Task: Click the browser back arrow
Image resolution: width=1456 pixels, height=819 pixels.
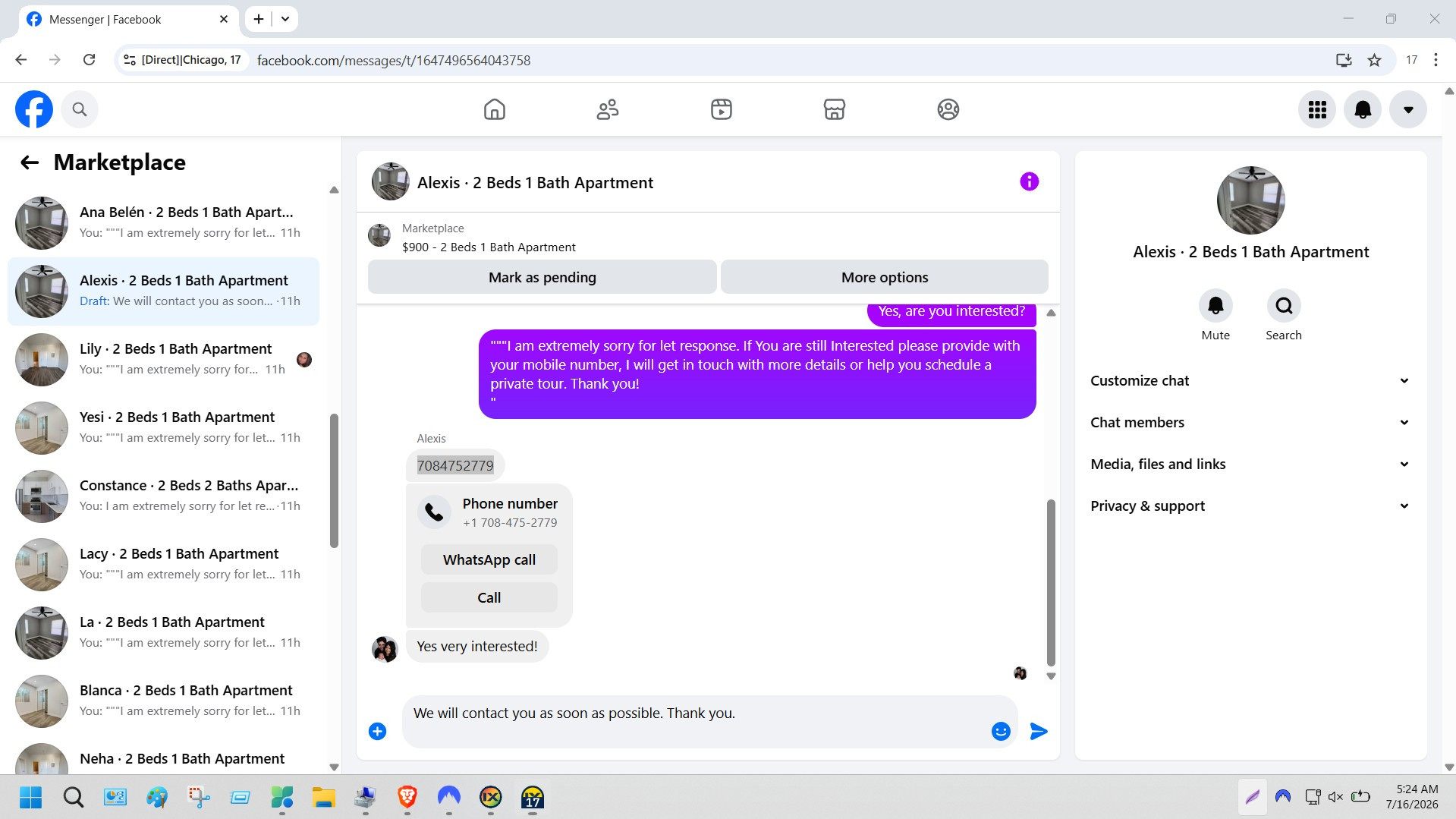Action: tap(21, 60)
